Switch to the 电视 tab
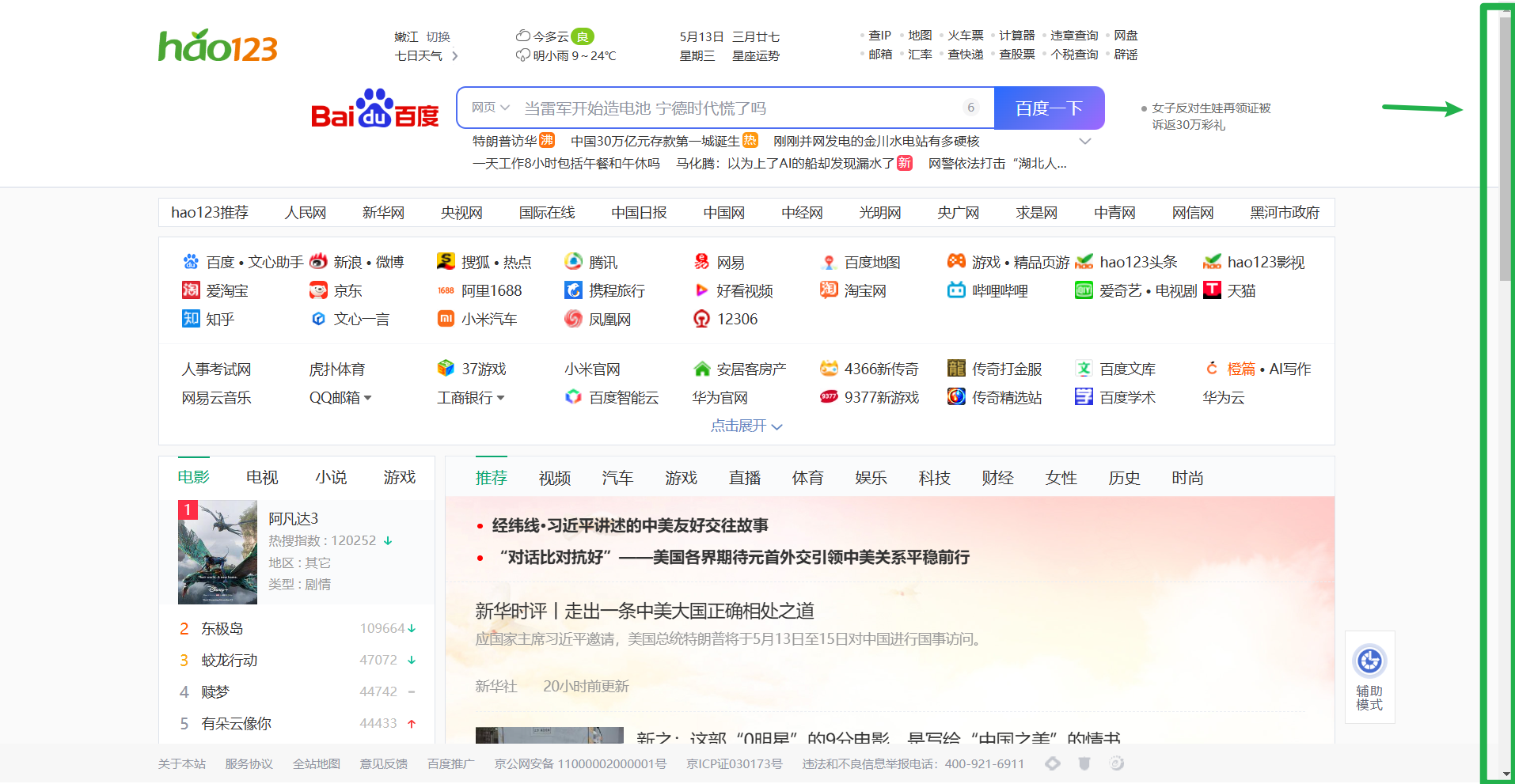 pos(262,477)
